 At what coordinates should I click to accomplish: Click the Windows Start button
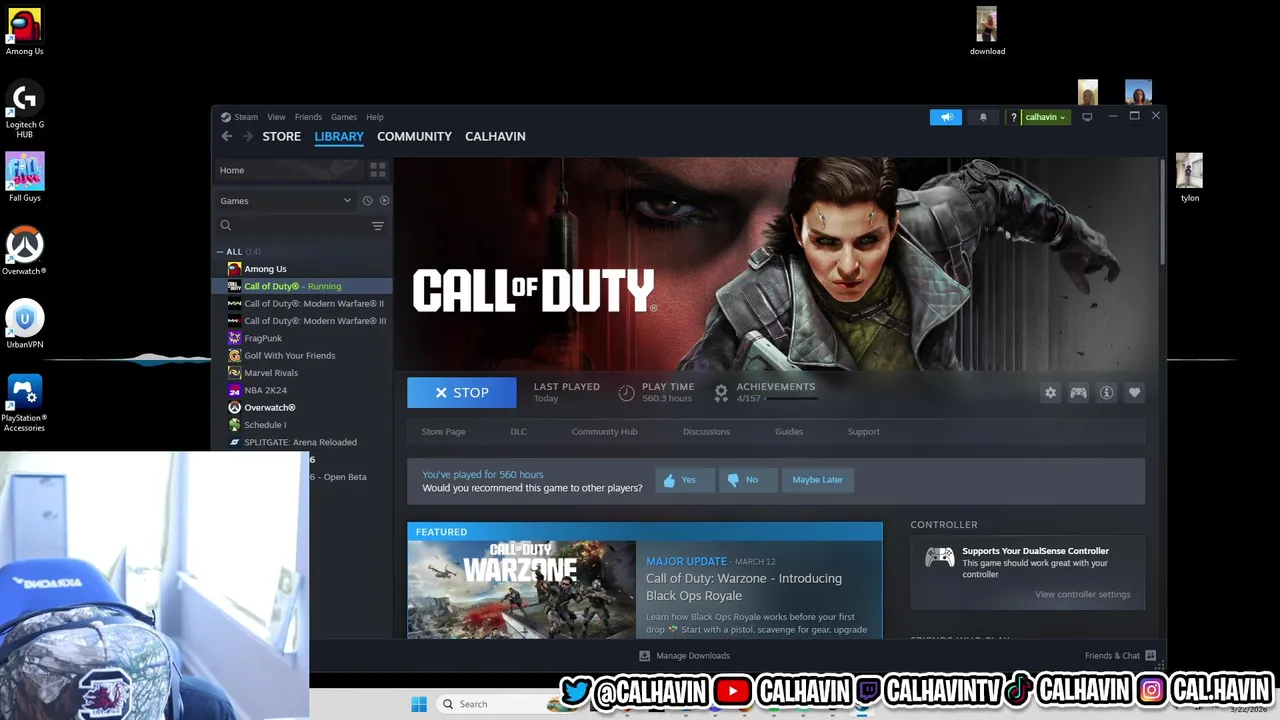419,704
